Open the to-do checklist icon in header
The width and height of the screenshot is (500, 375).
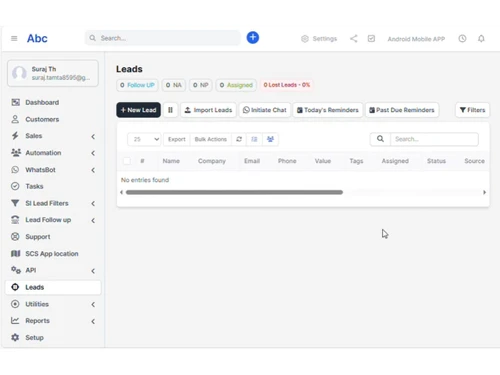tap(371, 39)
